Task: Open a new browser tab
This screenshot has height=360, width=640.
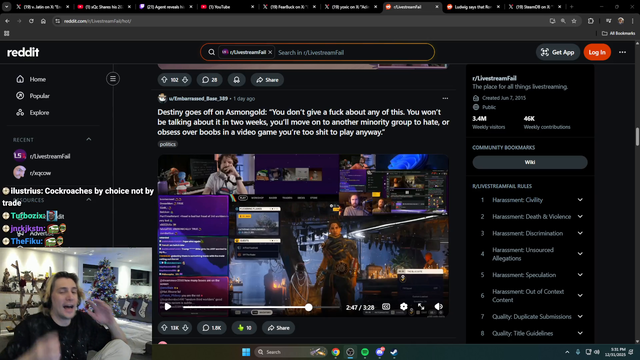Action: pyautogui.click(x=571, y=7)
